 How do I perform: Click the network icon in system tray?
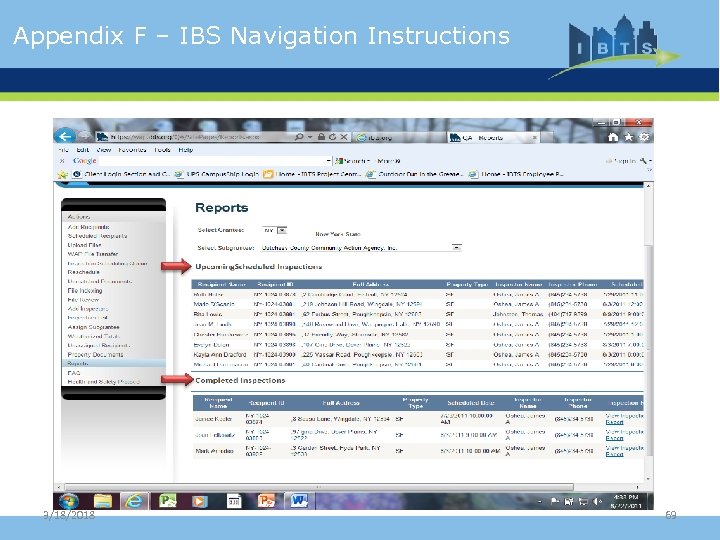pyautogui.click(x=583, y=501)
